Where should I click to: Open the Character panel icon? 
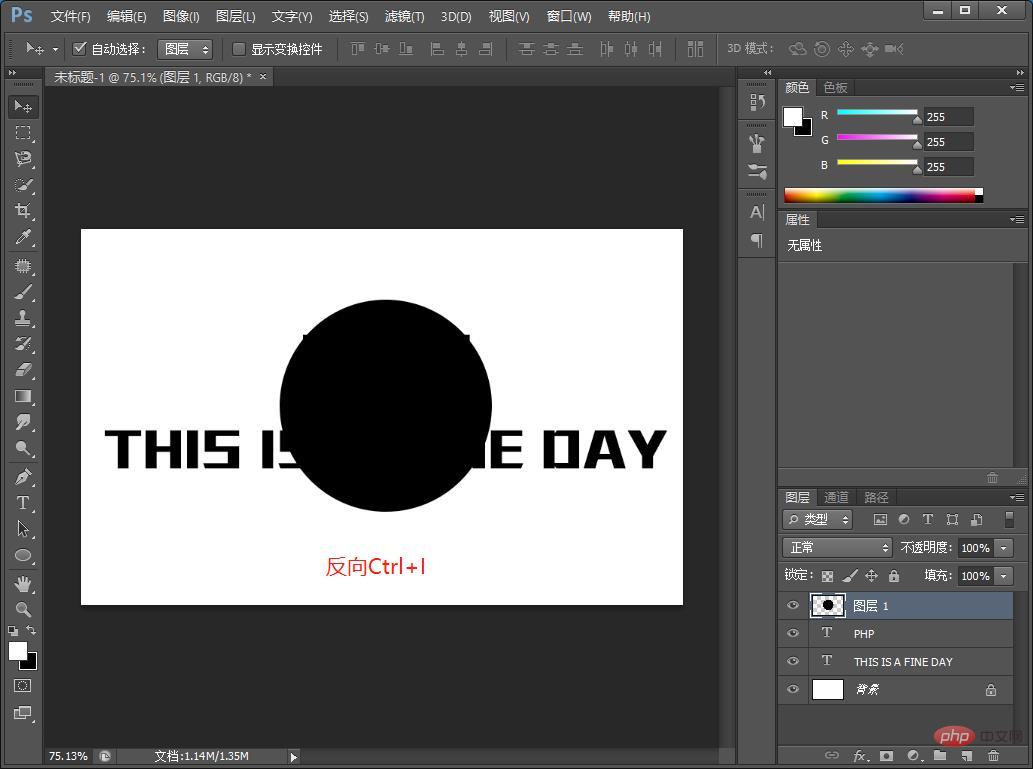coord(757,212)
